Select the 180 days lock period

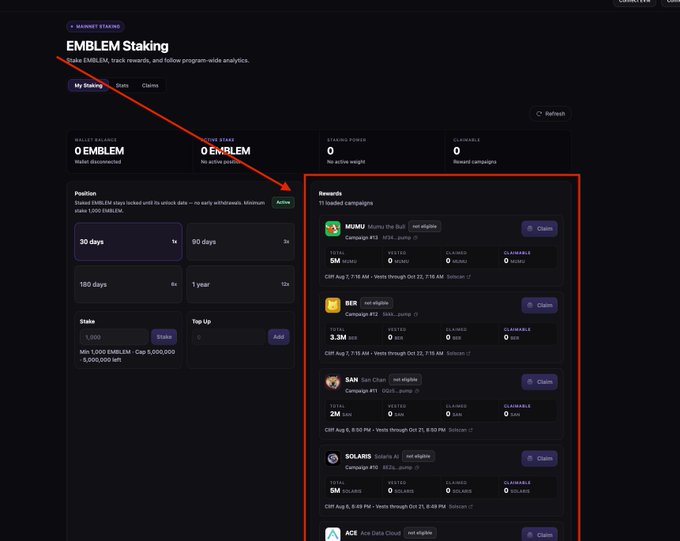(x=128, y=284)
